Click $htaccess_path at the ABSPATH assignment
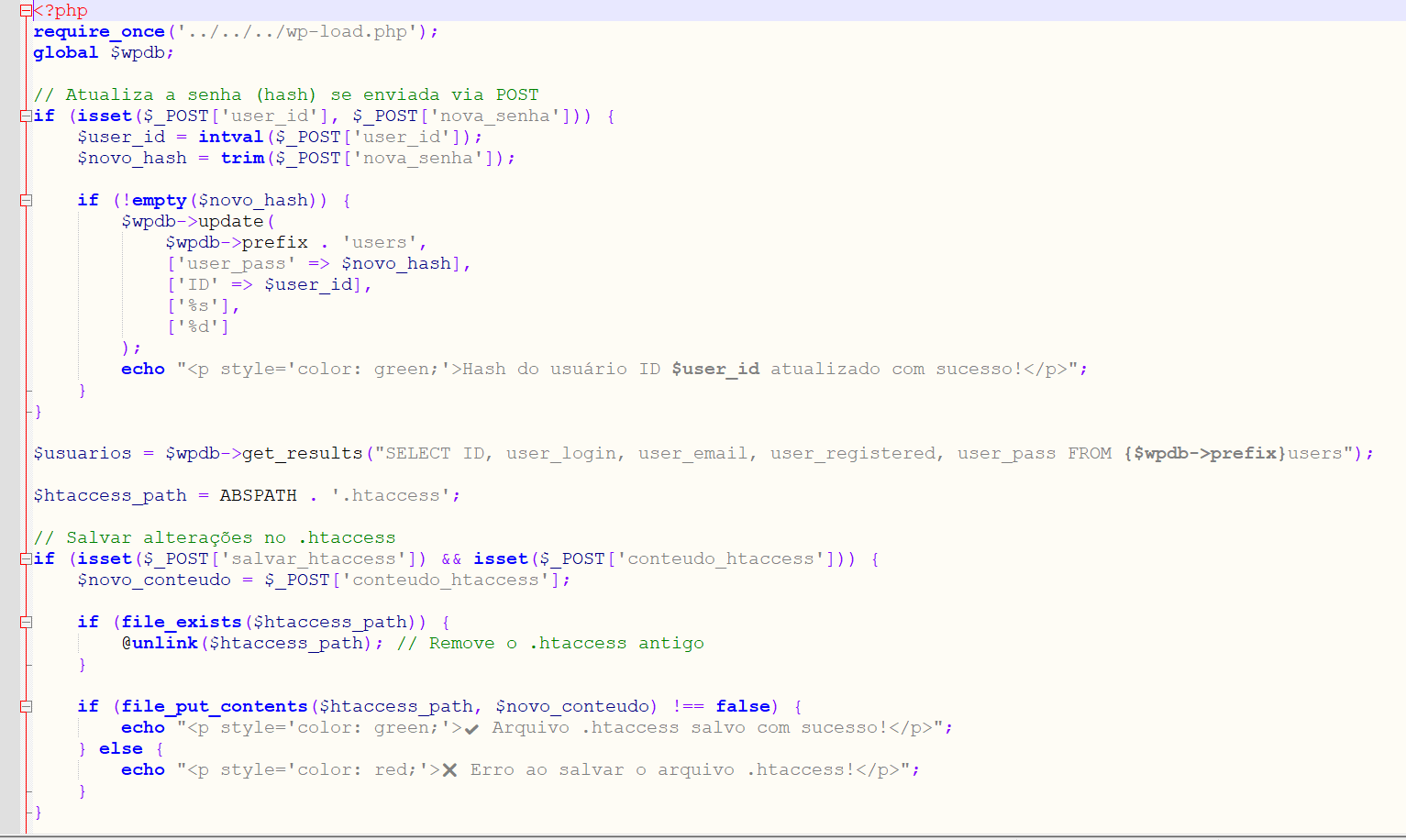The height and width of the screenshot is (840, 1406). click(x=110, y=496)
